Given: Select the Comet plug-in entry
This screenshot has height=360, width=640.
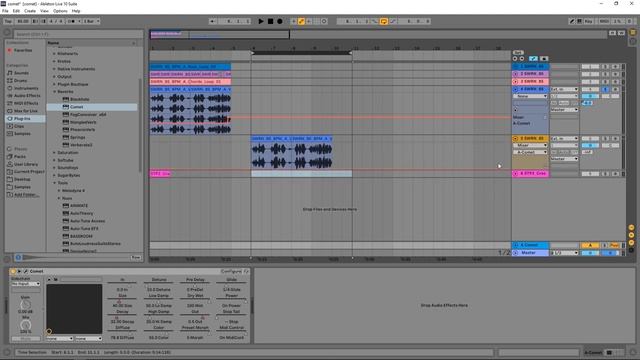Looking at the screenshot, I should [92, 107].
